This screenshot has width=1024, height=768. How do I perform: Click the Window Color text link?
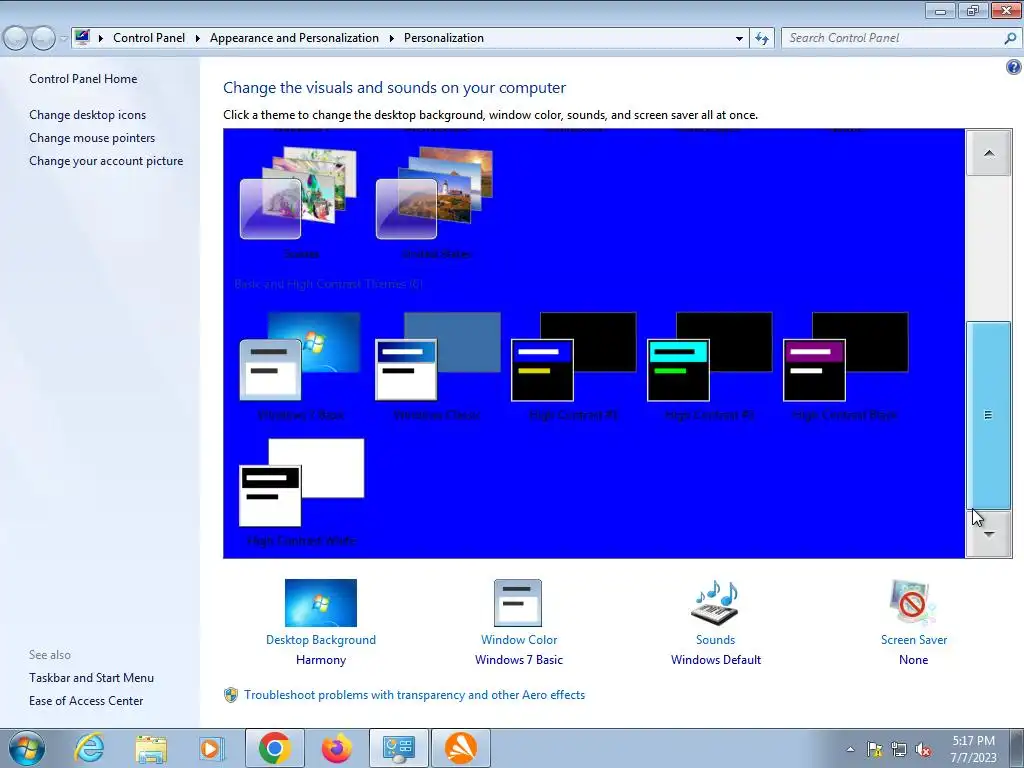click(x=519, y=640)
